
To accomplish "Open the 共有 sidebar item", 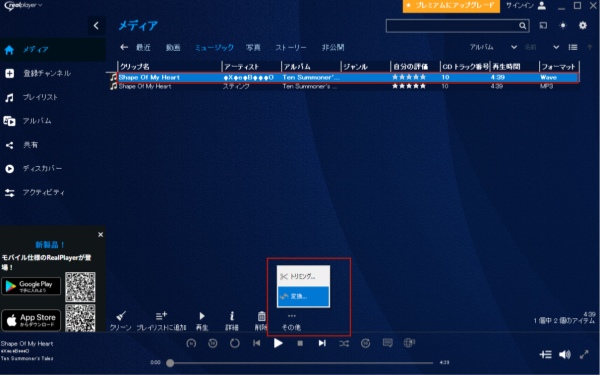I will (x=21, y=145).
